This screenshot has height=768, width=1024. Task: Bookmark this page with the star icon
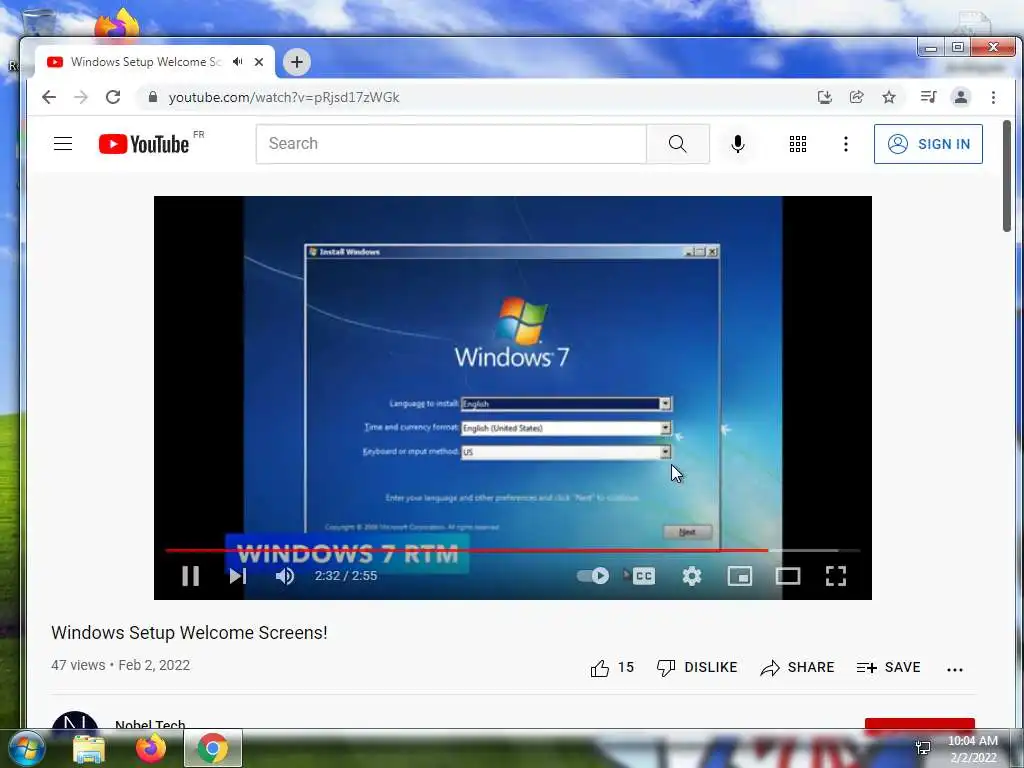click(889, 97)
